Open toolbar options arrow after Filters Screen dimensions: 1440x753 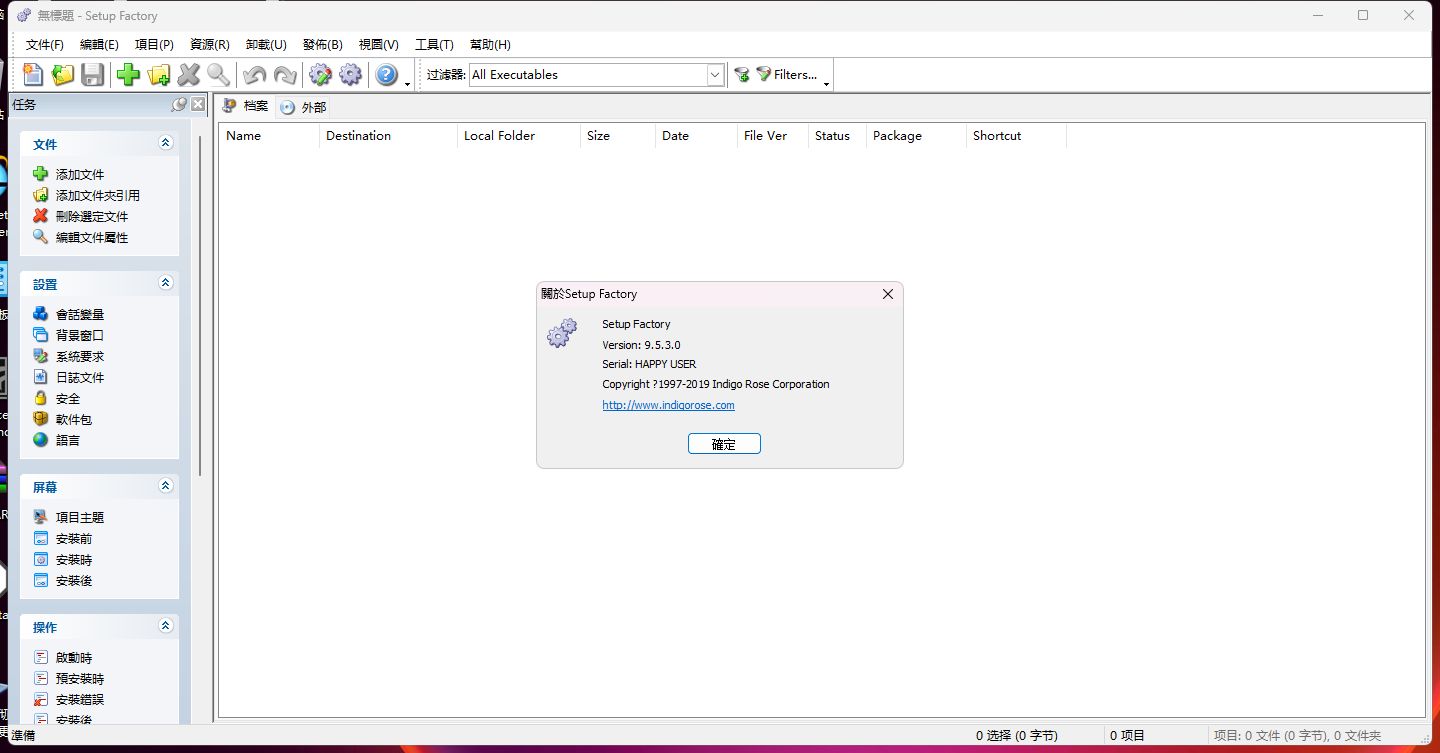coord(826,84)
